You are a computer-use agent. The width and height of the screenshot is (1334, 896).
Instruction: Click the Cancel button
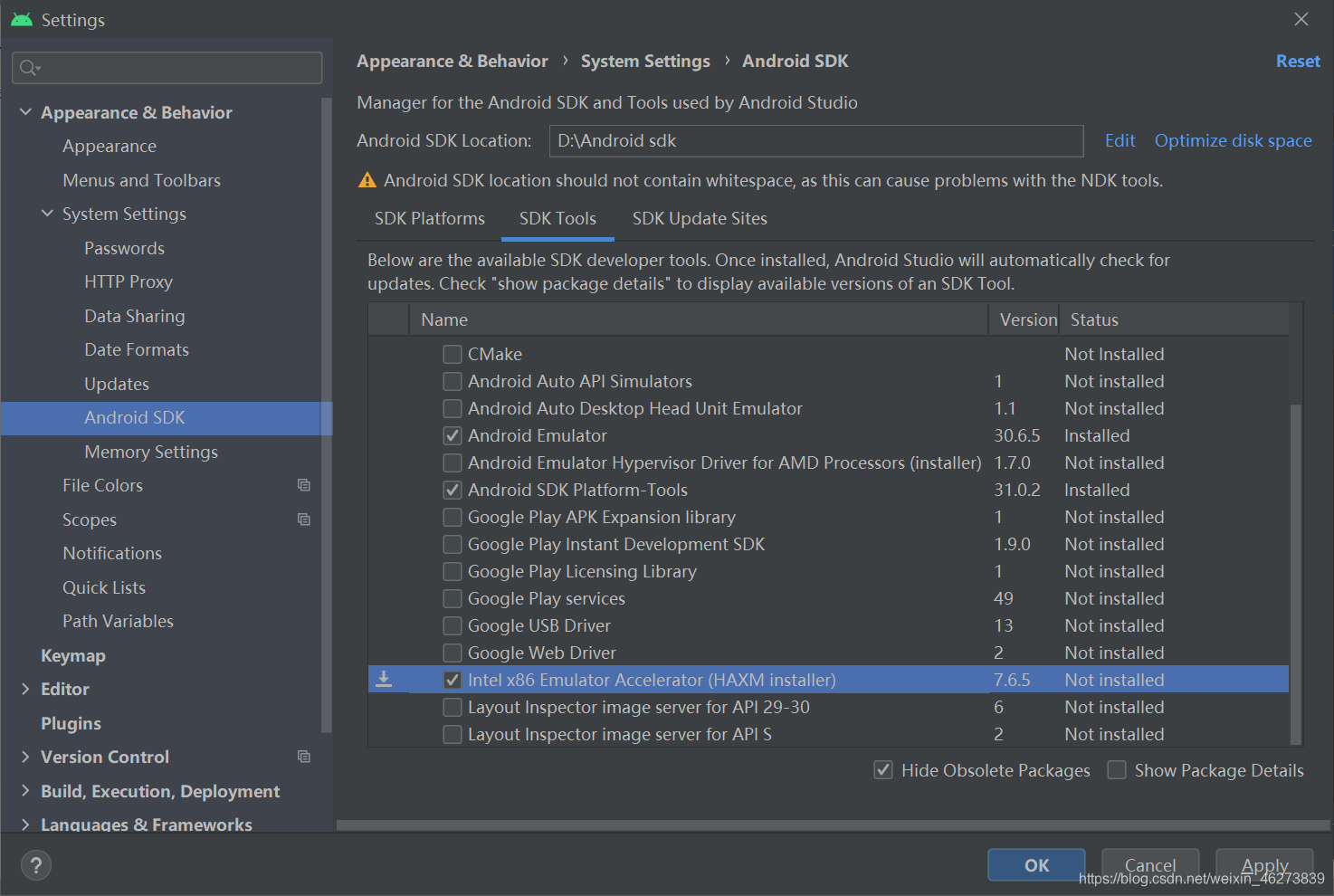(x=1150, y=865)
